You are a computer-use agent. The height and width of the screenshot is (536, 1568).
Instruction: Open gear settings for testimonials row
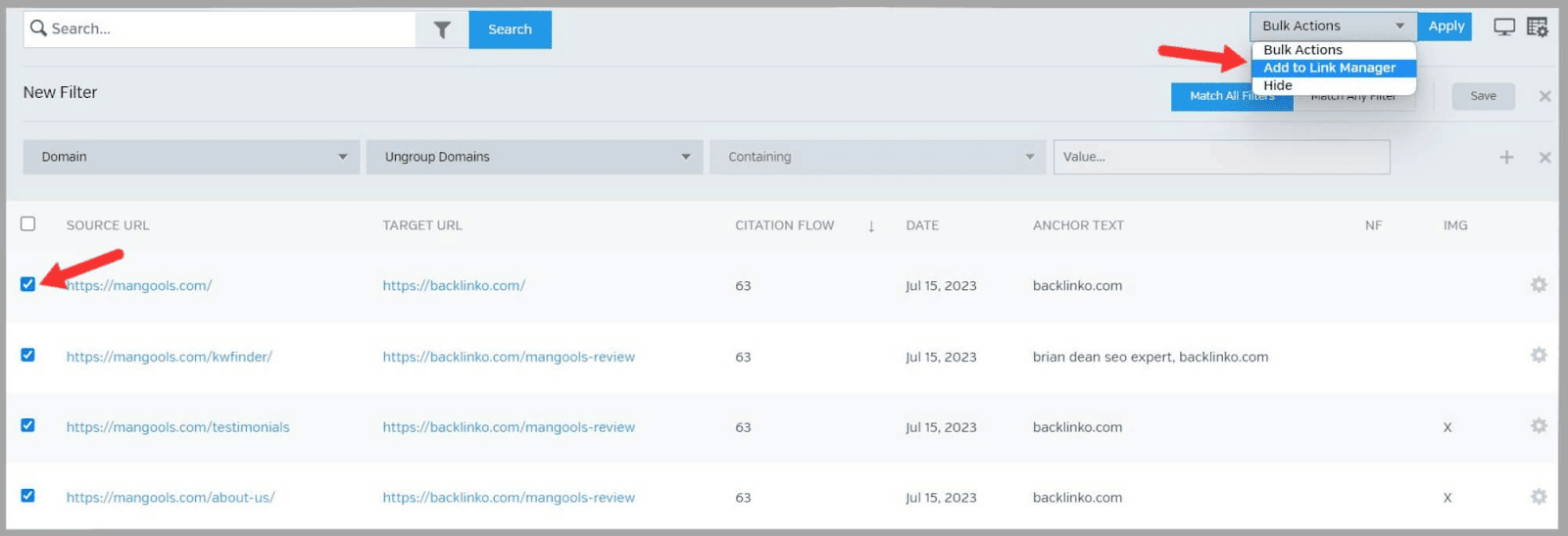(1539, 426)
